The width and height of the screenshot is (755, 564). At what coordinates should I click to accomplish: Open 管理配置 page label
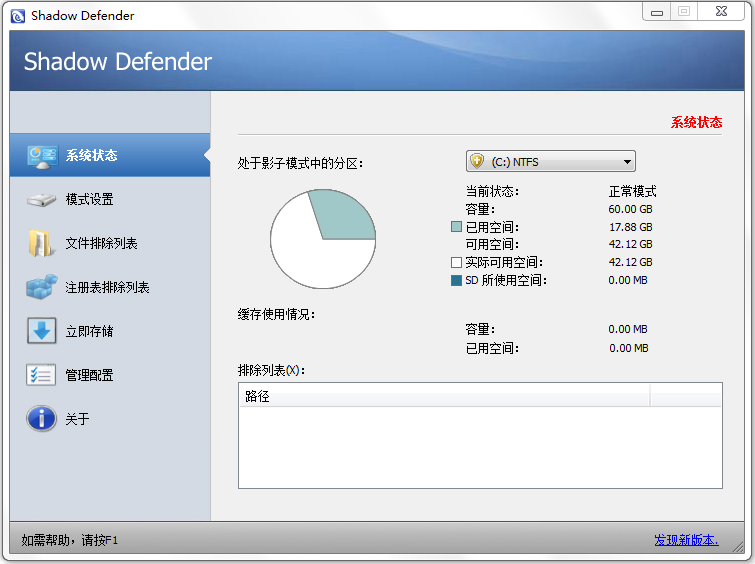tap(90, 375)
